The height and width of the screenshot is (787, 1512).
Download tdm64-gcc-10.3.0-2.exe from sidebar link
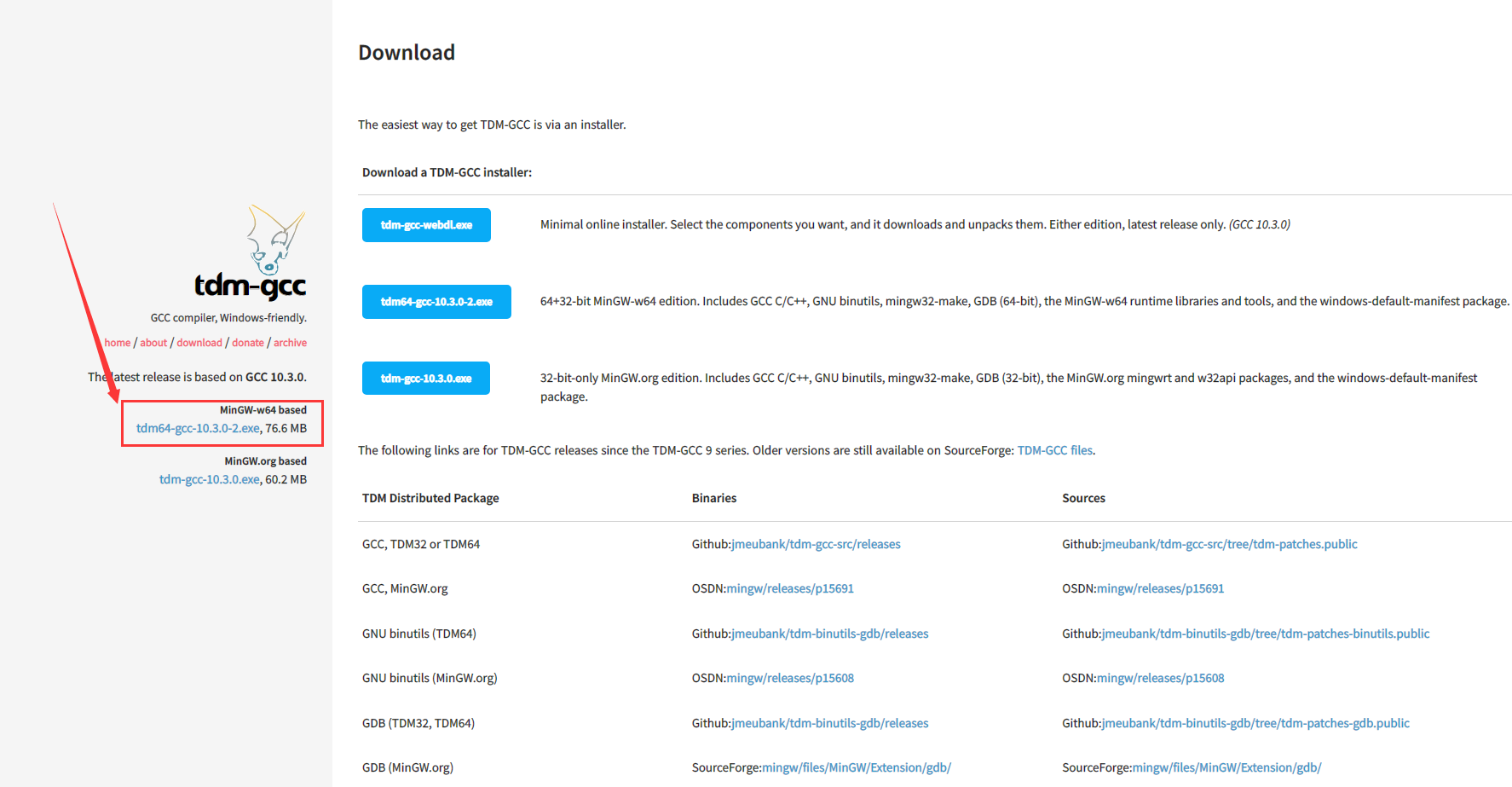[198, 428]
